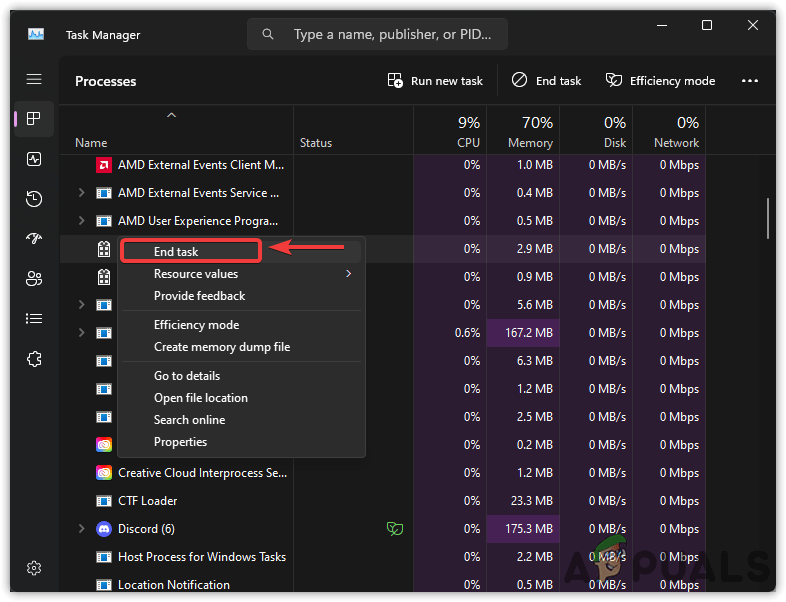Click the vertical scrollbar thumb
Image resolution: width=786 pixels, height=602 pixels.
[x=767, y=219]
